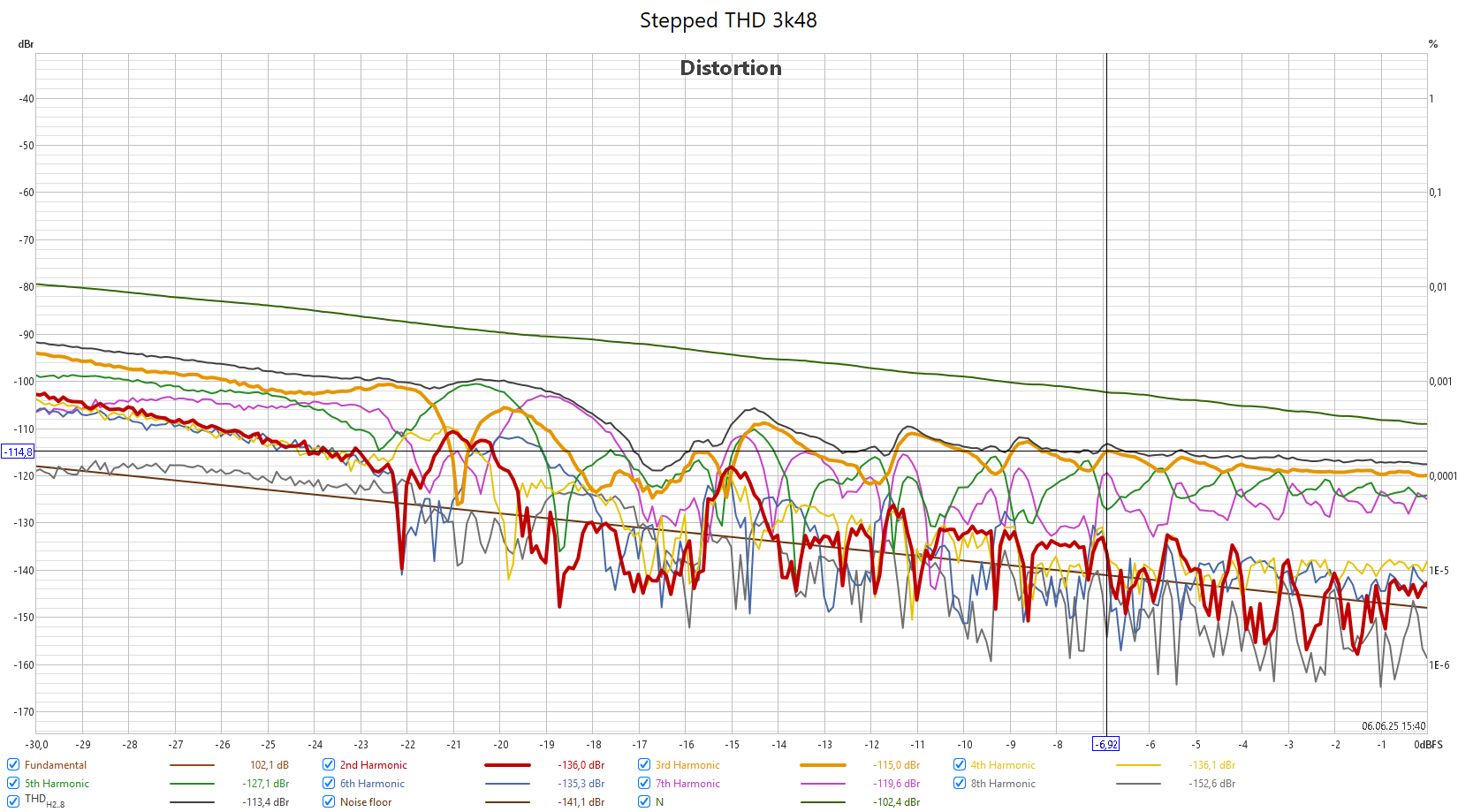
Task: Click the 2nd Harmonic label
Action: [374, 765]
